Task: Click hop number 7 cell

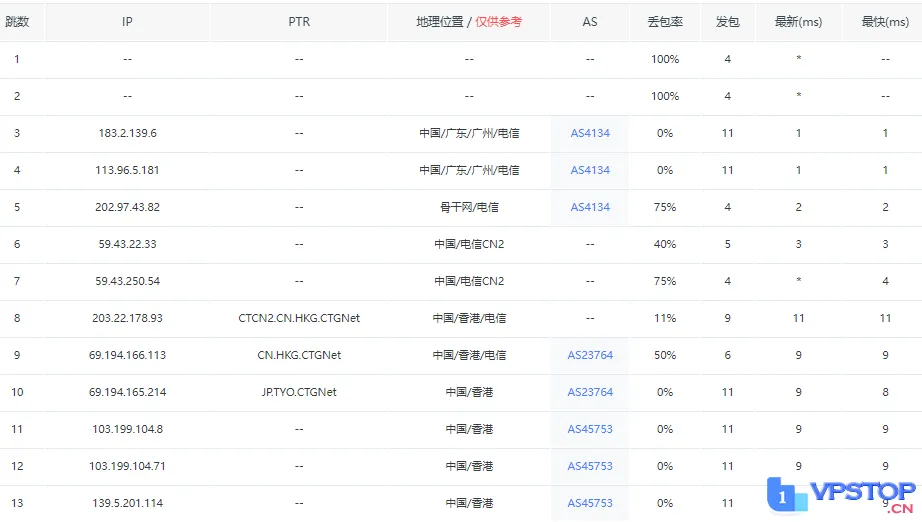Action: 17,281
